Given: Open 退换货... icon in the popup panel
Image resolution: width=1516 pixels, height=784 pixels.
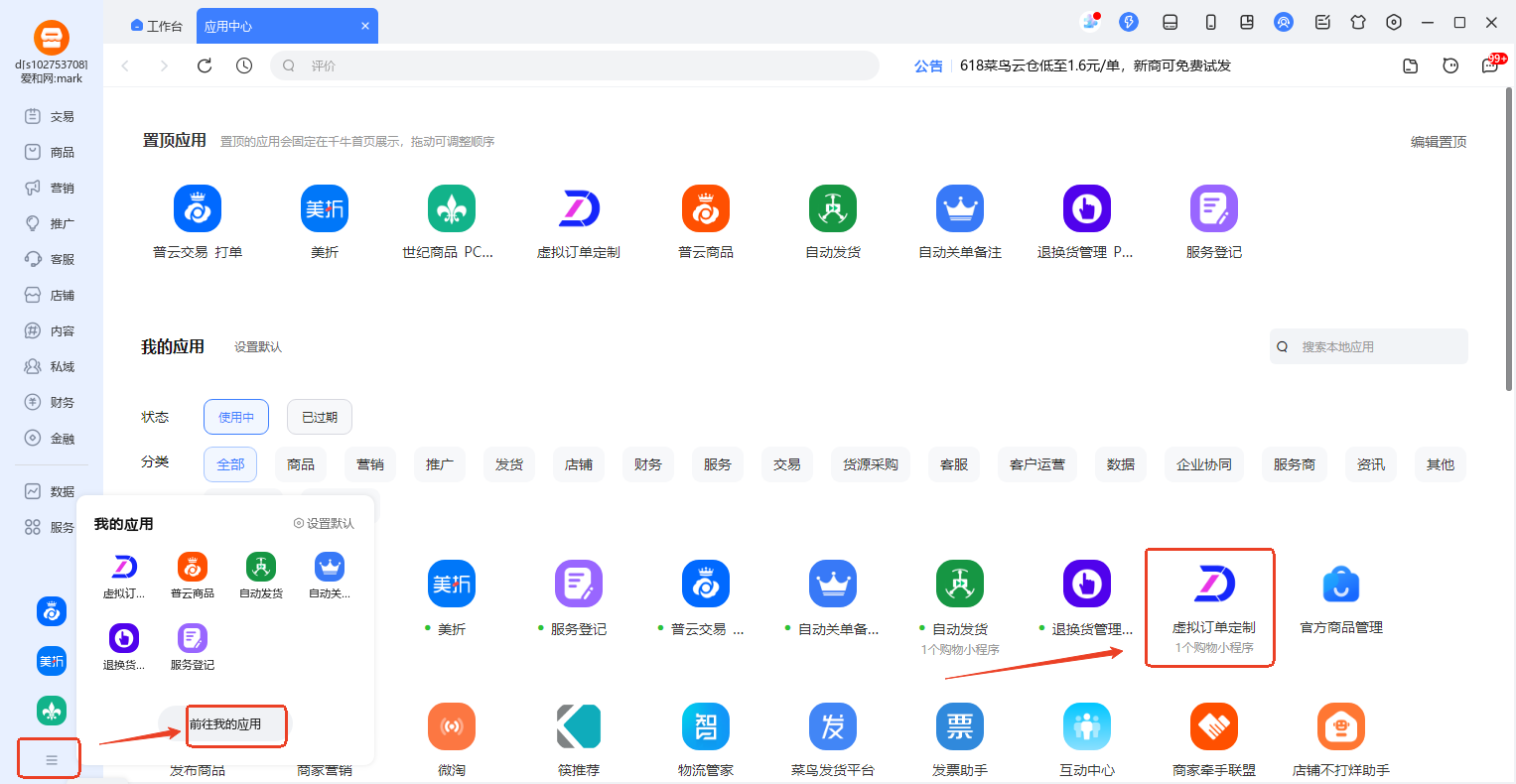Looking at the screenshot, I should pos(124,638).
